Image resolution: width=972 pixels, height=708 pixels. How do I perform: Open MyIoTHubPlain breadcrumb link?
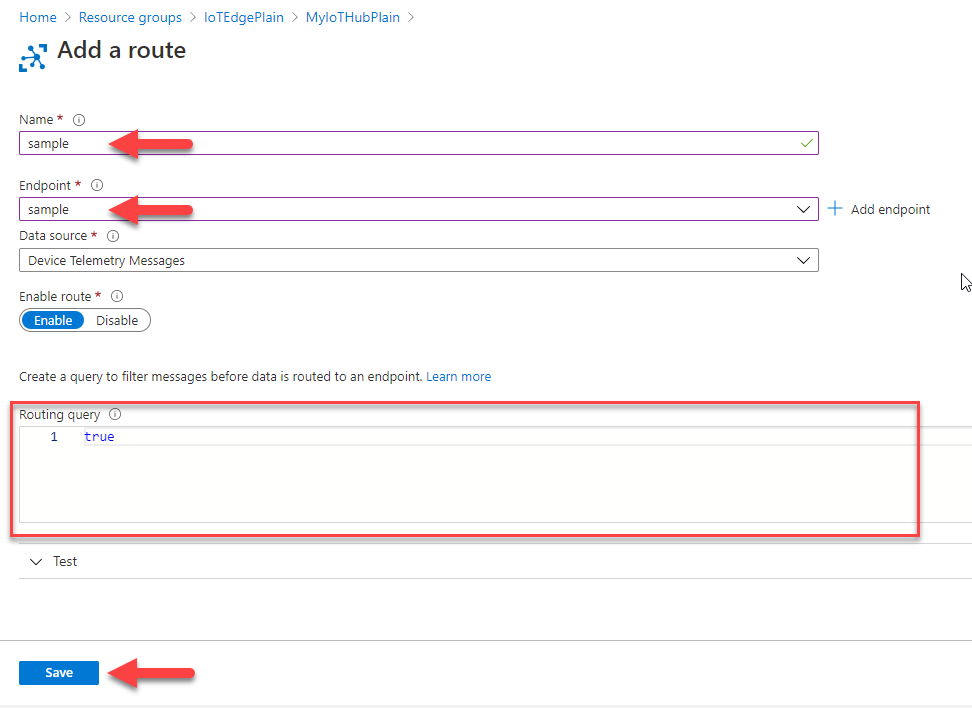pyautogui.click(x=353, y=17)
